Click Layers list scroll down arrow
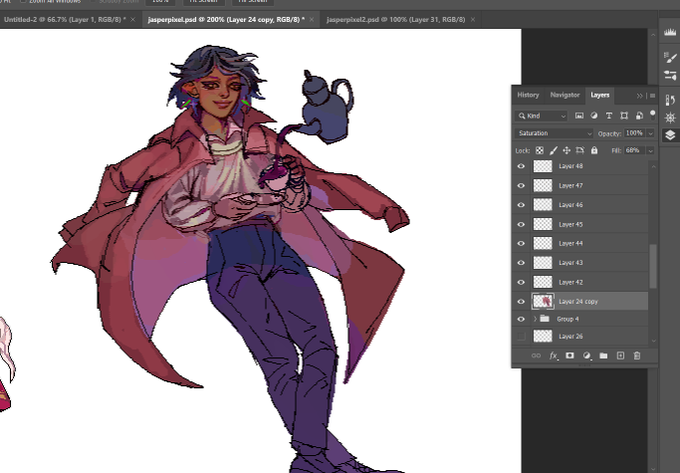The width and height of the screenshot is (680, 473). pos(653,341)
